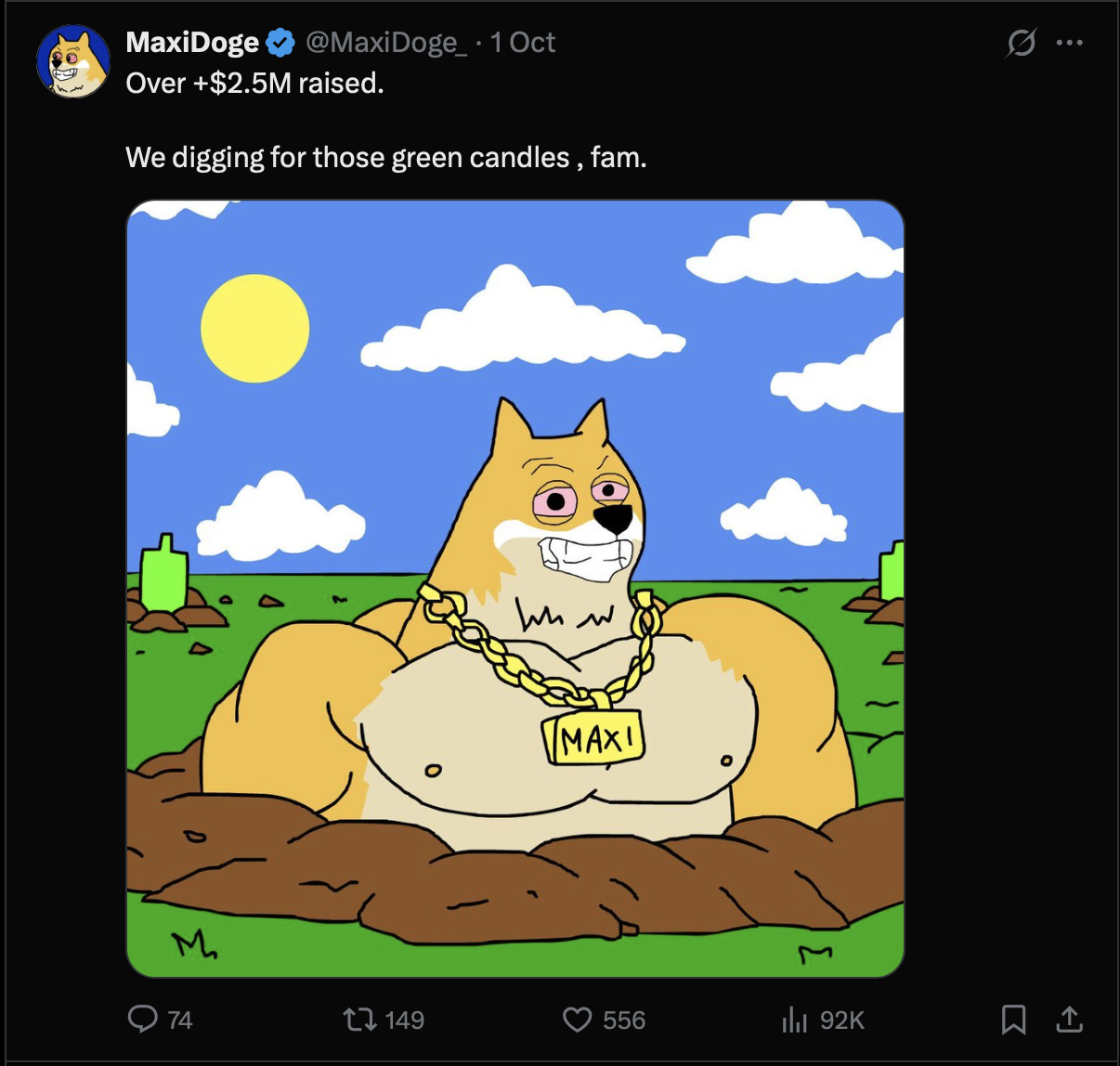Click the reply speech bubble icon

pos(142,1020)
